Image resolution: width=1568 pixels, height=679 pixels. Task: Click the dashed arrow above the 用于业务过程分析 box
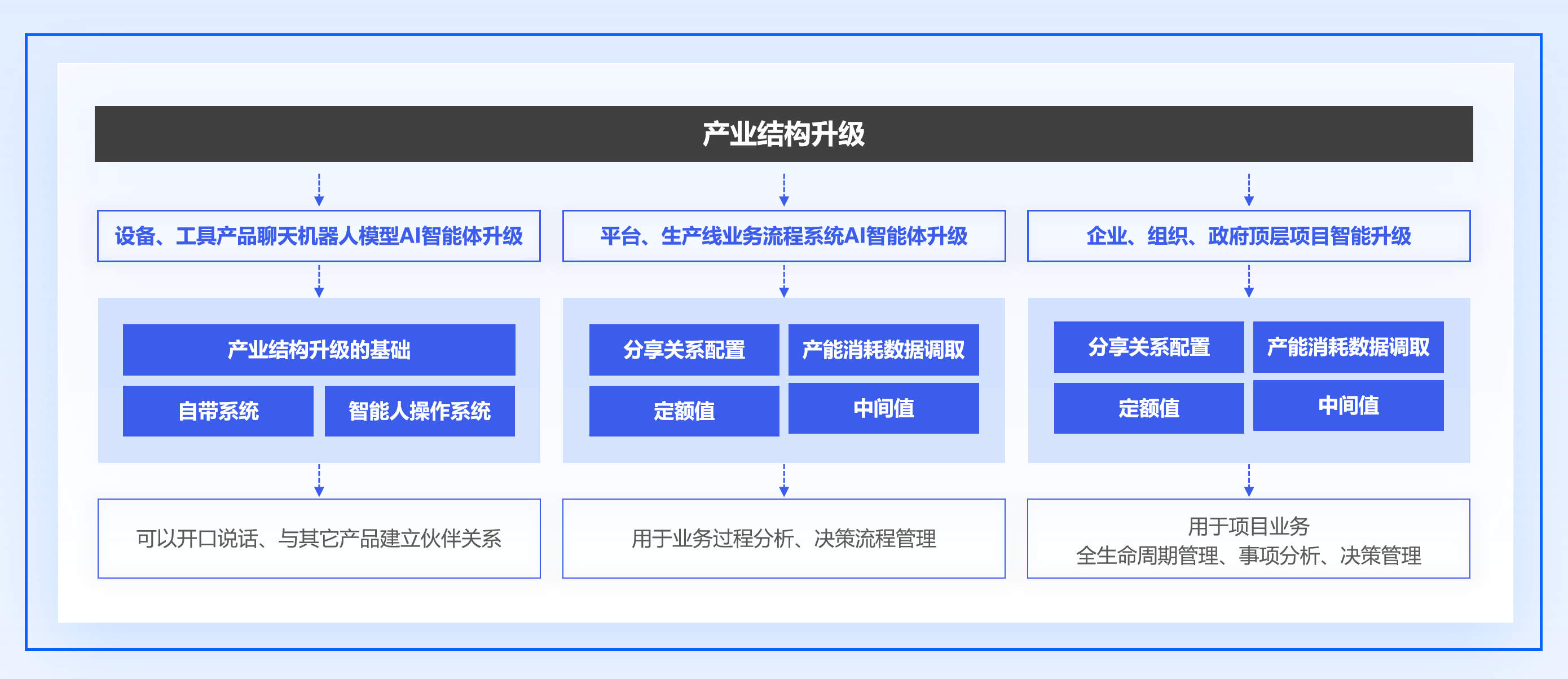(784, 480)
